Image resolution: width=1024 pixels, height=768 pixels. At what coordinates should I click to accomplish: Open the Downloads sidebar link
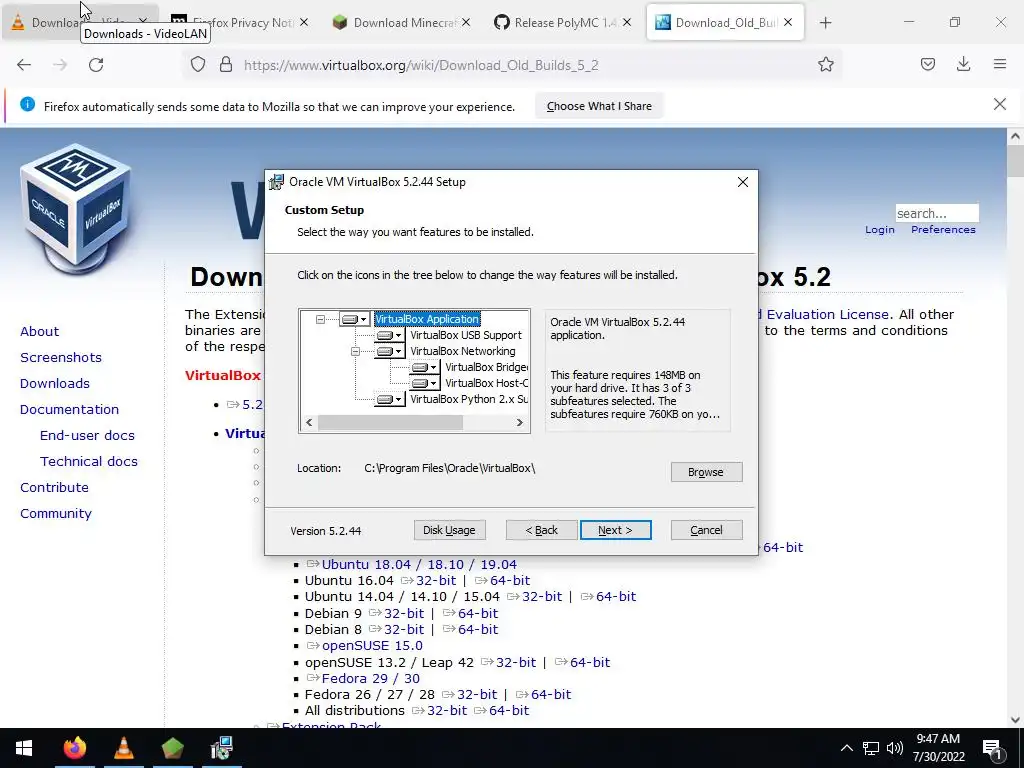(55, 384)
